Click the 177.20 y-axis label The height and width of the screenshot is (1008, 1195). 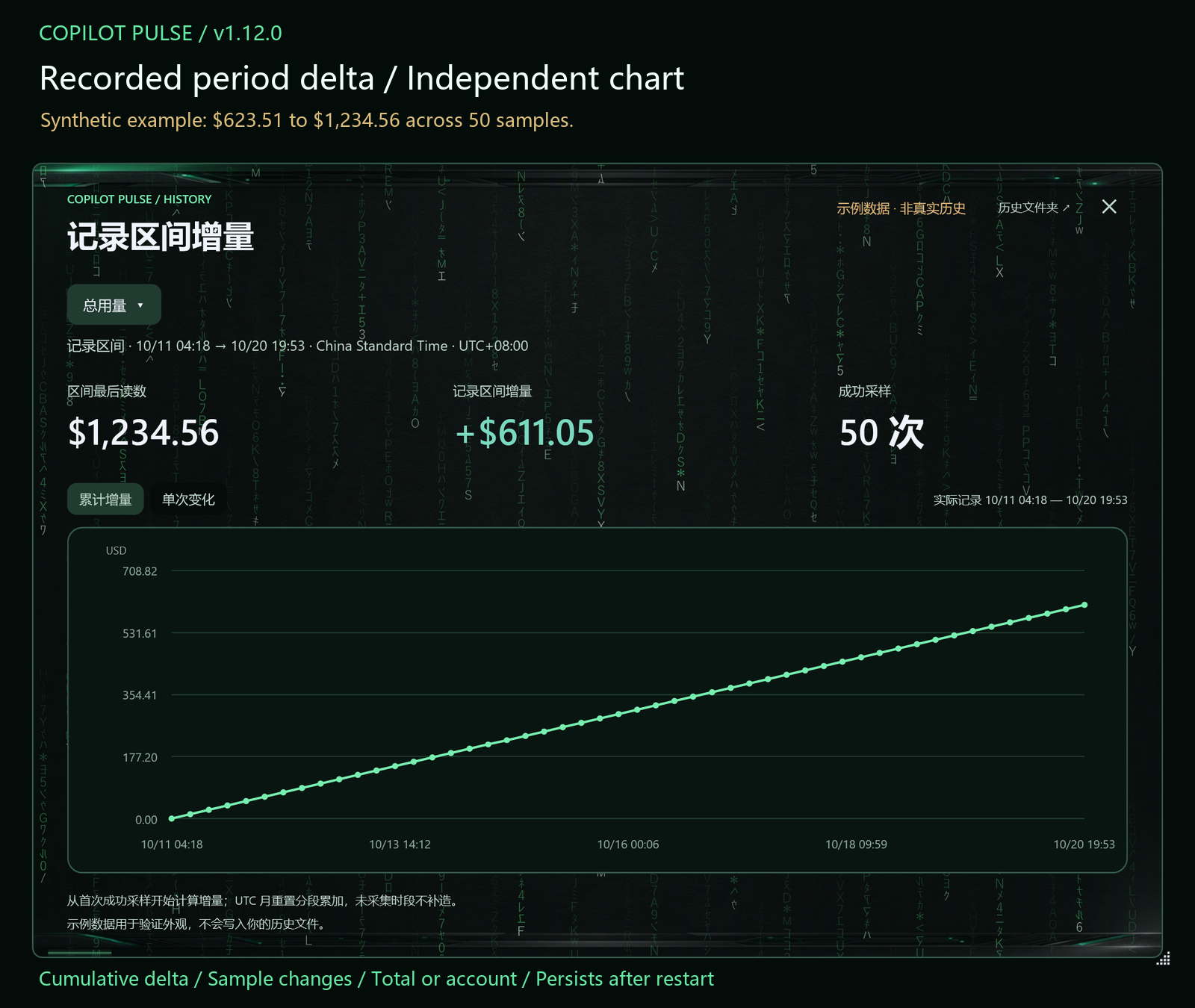point(140,757)
